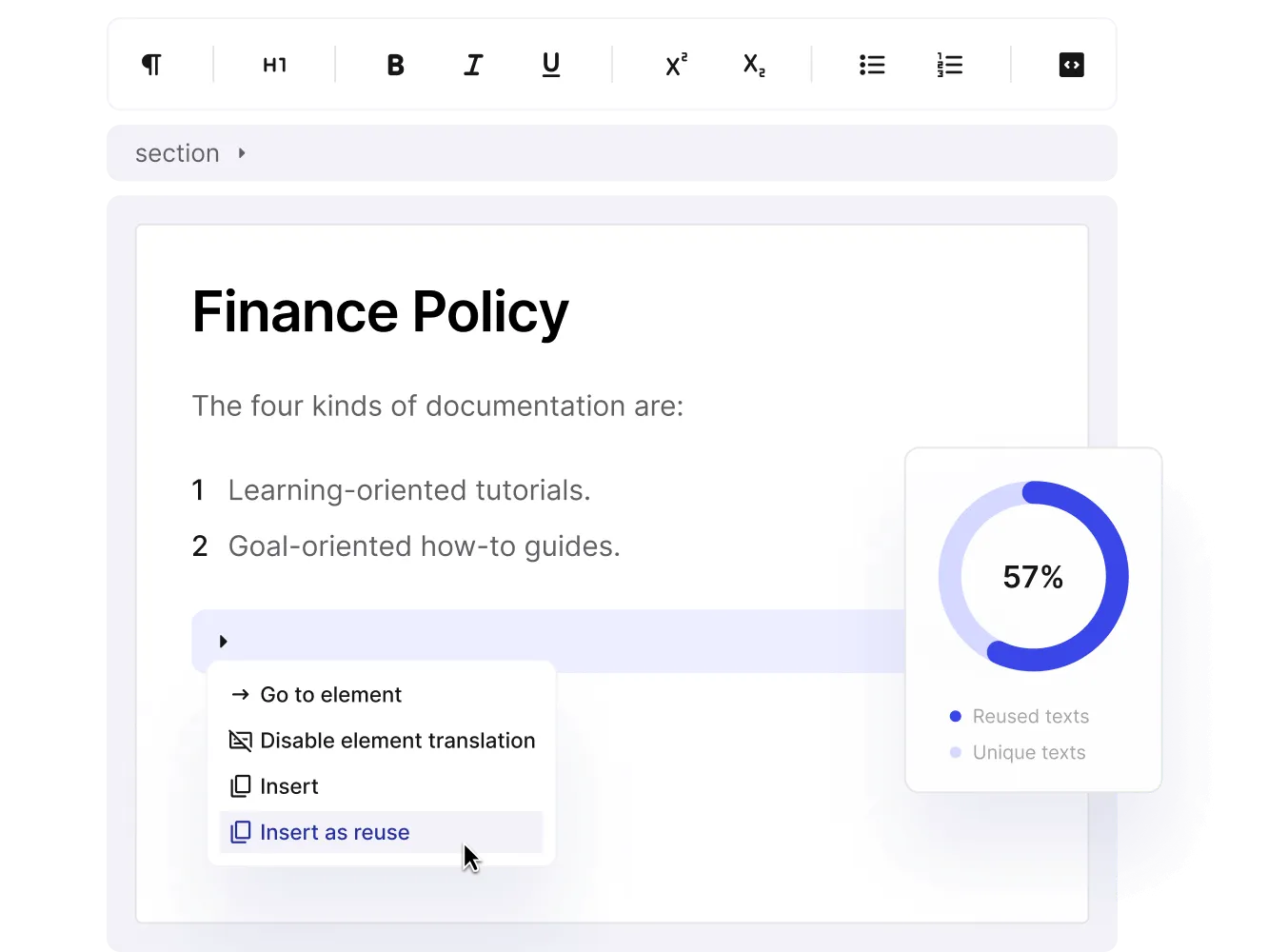Image resolution: width=1268 pixels, height=952 pixels.
Task: Apply the H1 heading style
Action: (x=274, y=65)
